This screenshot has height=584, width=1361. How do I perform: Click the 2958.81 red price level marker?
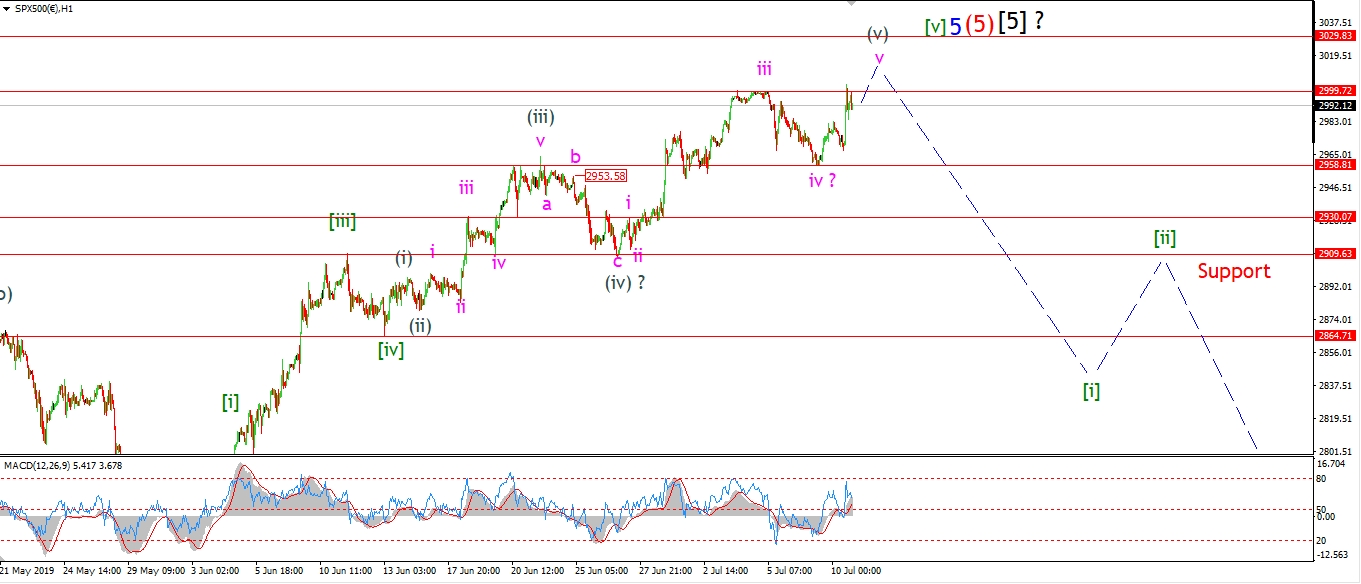tap(1335, 165)
